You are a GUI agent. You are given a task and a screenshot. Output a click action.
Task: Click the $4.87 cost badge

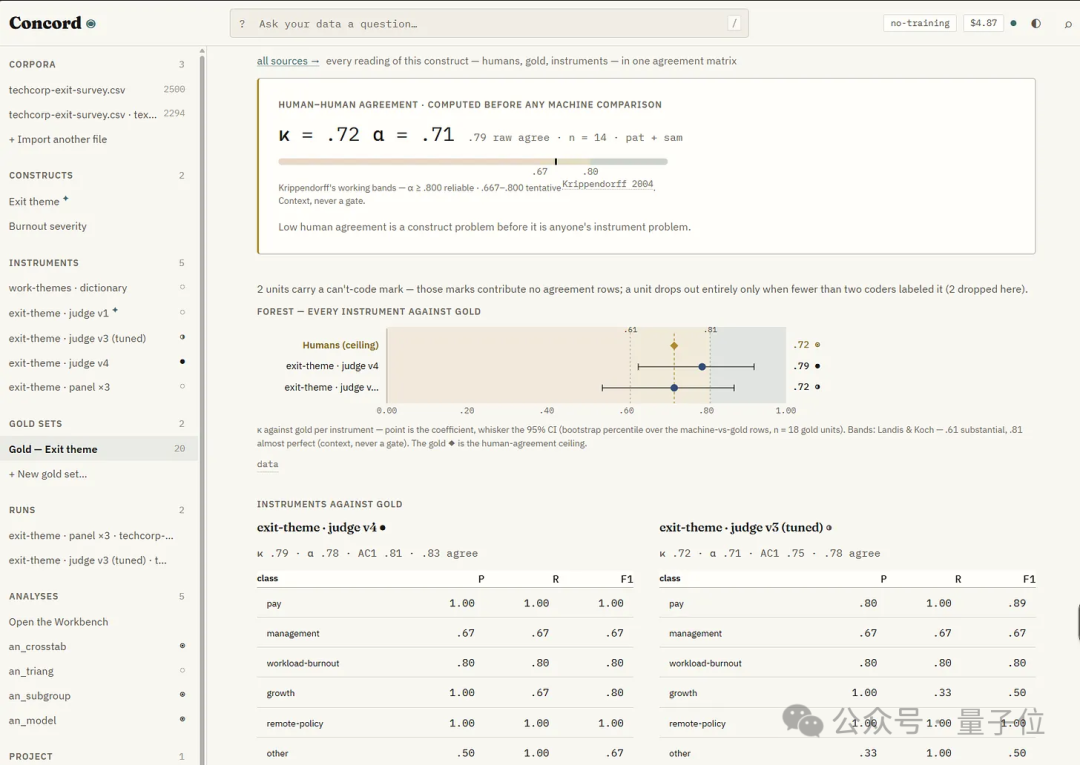point(983,23)
